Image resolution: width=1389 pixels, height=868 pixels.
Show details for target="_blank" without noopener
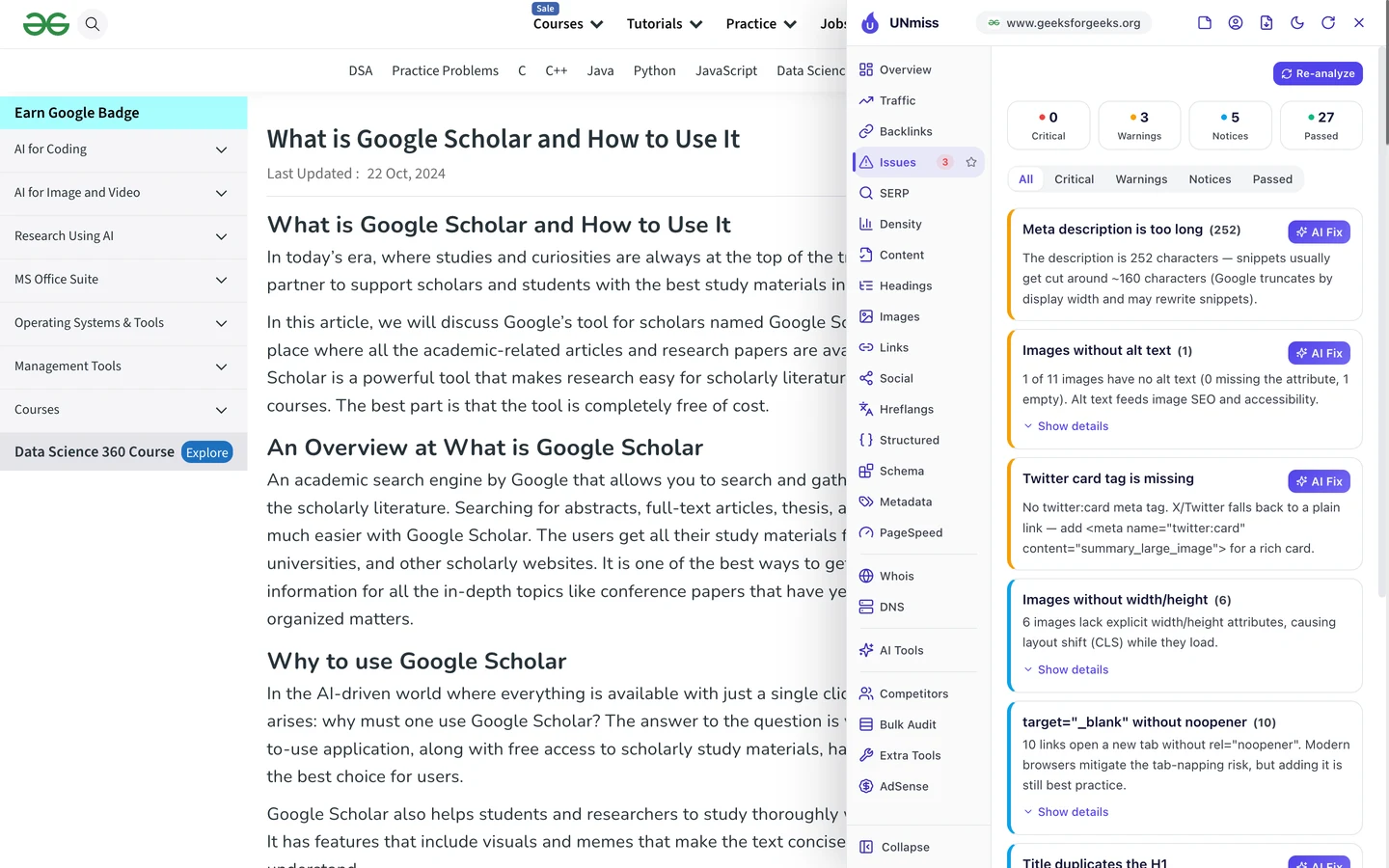point(1066,812)
